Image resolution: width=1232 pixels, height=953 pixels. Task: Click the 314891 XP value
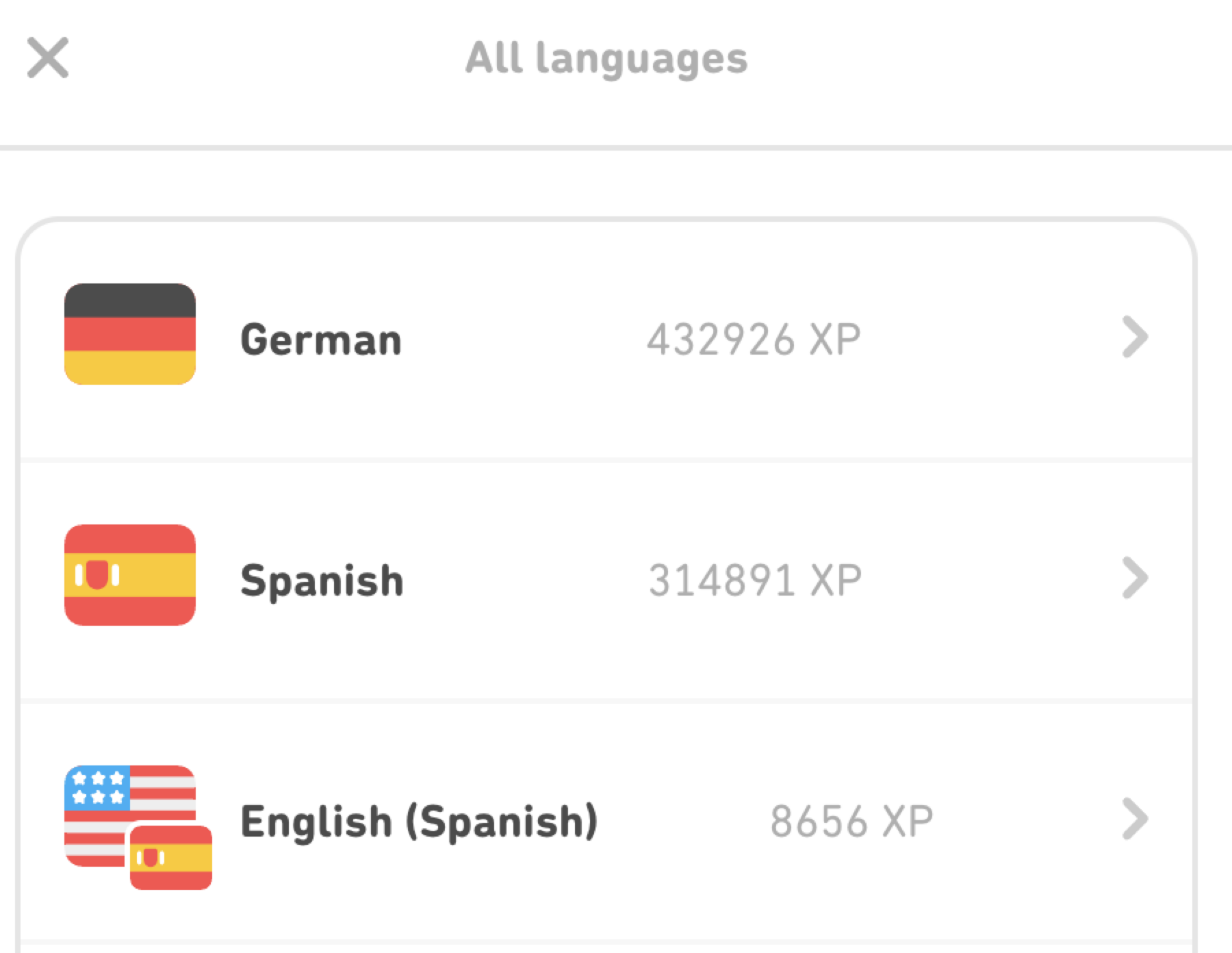755,581
